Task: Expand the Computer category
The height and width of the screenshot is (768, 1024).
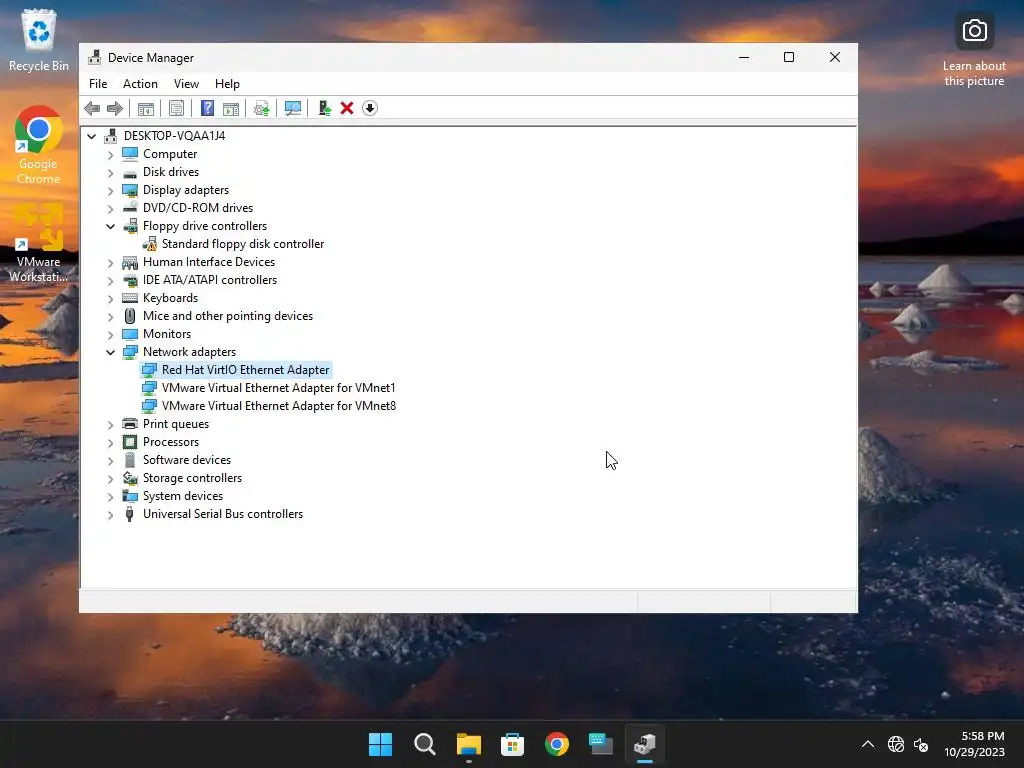Action: tap(110, 154)
